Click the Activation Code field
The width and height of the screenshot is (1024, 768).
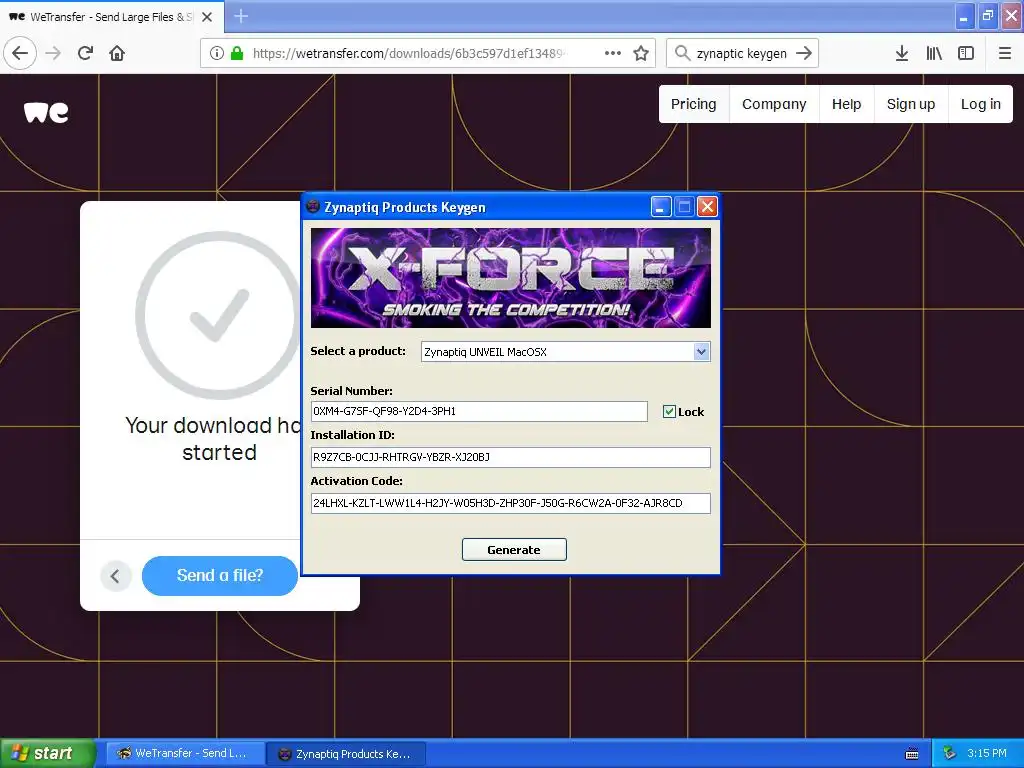pos(511,503)
